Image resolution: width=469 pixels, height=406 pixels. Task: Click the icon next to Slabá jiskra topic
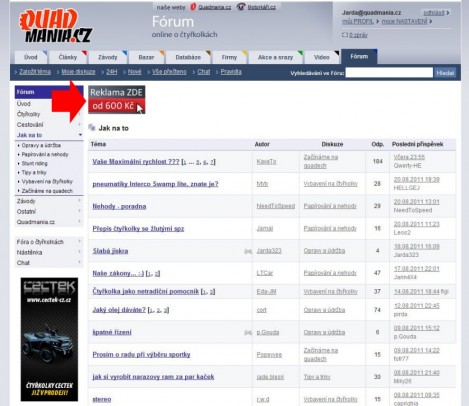[248, 251]
